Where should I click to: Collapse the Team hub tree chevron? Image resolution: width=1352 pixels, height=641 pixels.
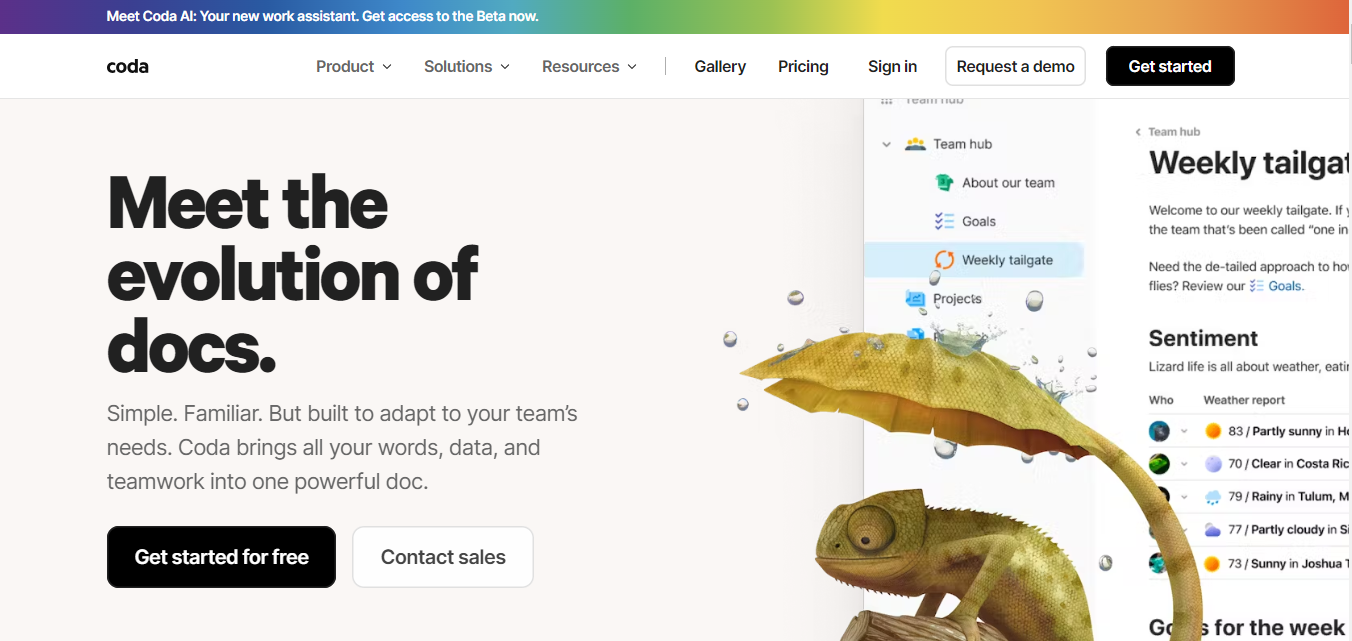coord(886,144)
